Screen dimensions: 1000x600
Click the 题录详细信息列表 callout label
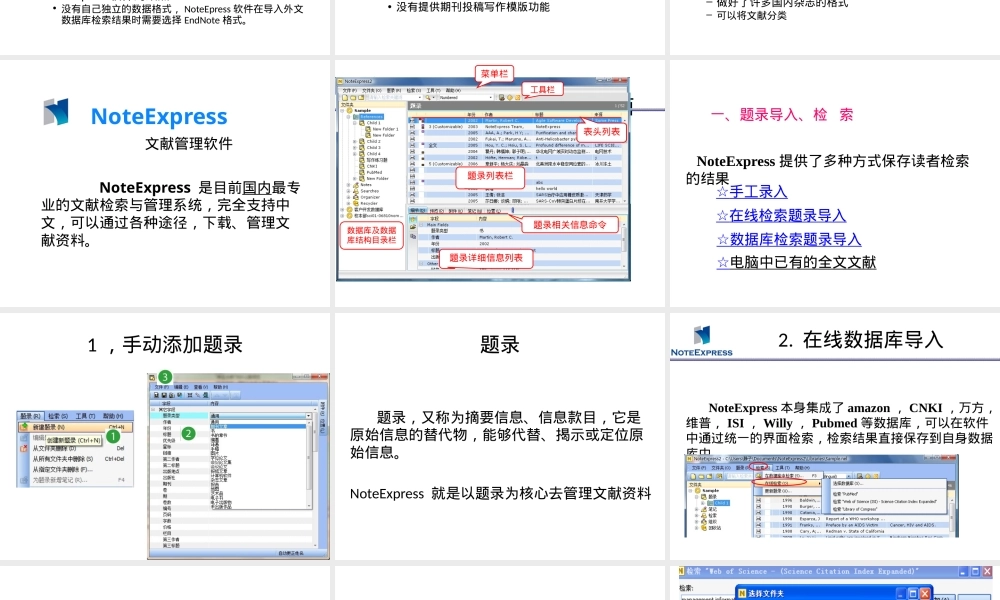tap(486, 258)
